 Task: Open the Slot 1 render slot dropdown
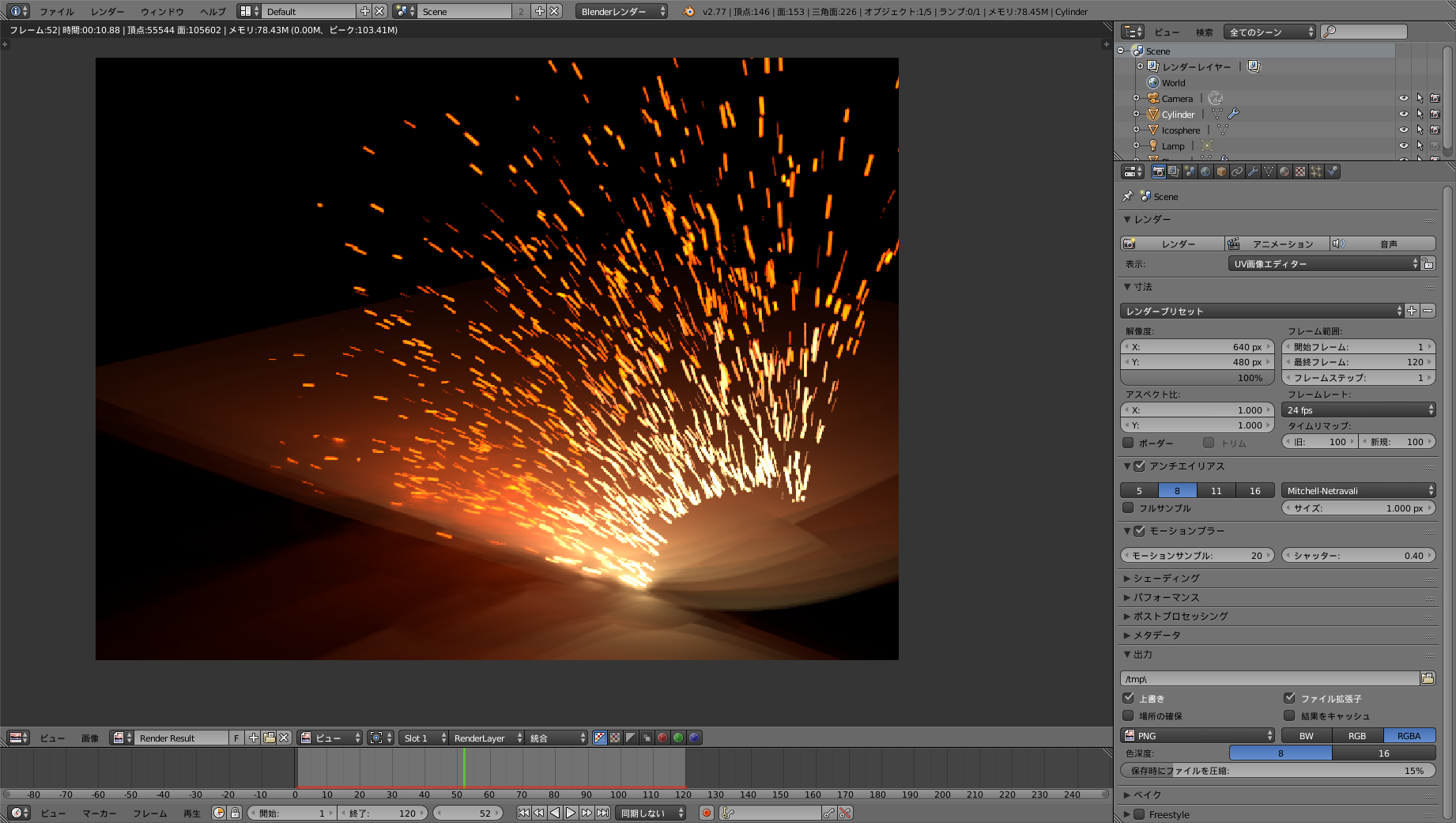424,738
